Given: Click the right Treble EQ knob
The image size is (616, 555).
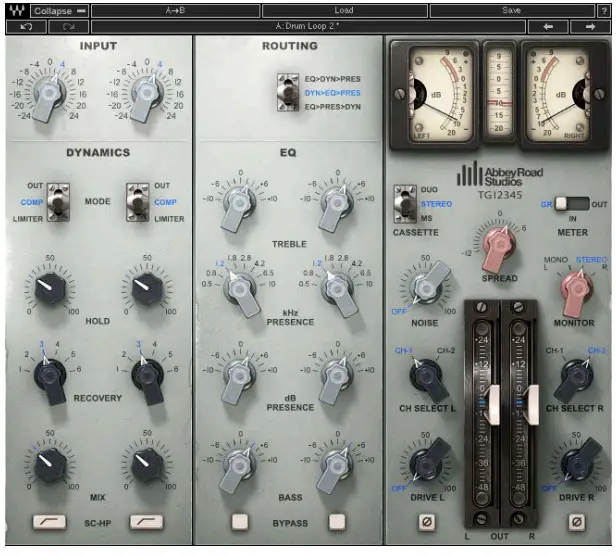Looking at the screenshot, I should coord(336,205).
